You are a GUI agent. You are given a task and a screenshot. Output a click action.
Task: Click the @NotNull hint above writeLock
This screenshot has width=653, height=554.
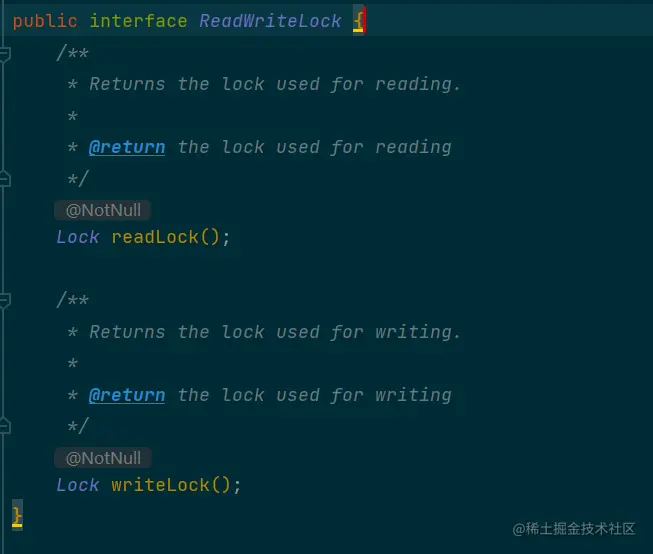pos(102,458)
